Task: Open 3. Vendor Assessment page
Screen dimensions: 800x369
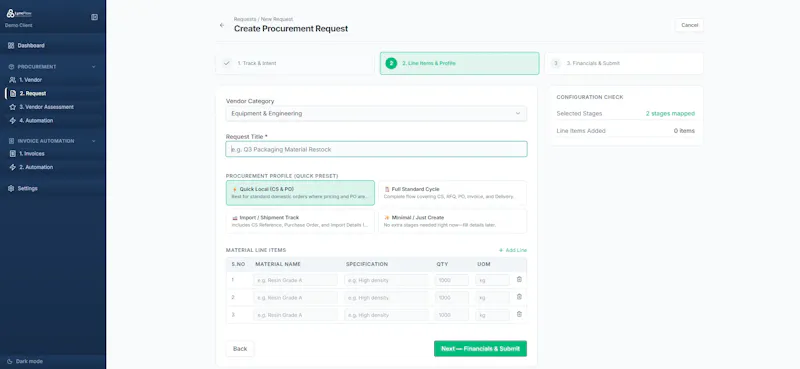Action: click(x=53, y=107)
